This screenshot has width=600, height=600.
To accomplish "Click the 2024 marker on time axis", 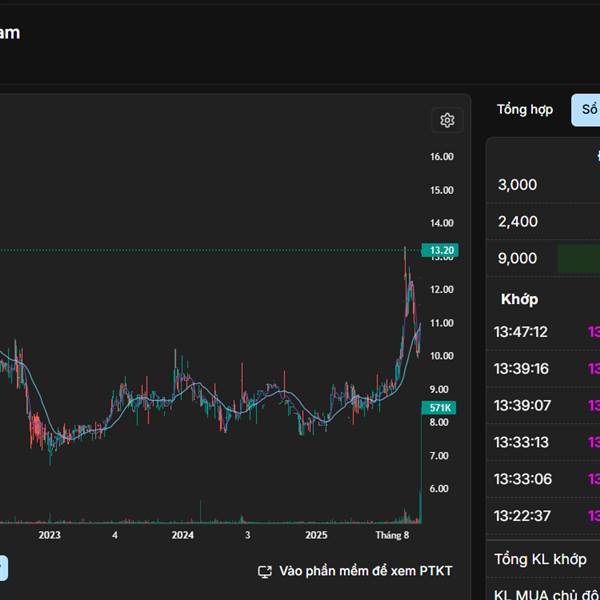I will (x=183, y=535).
